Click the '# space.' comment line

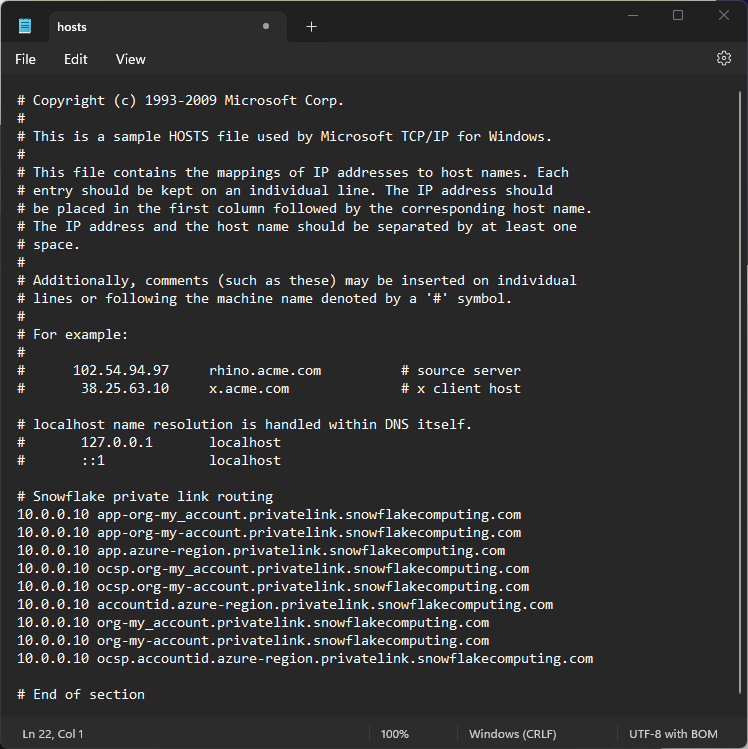point(49,245)
